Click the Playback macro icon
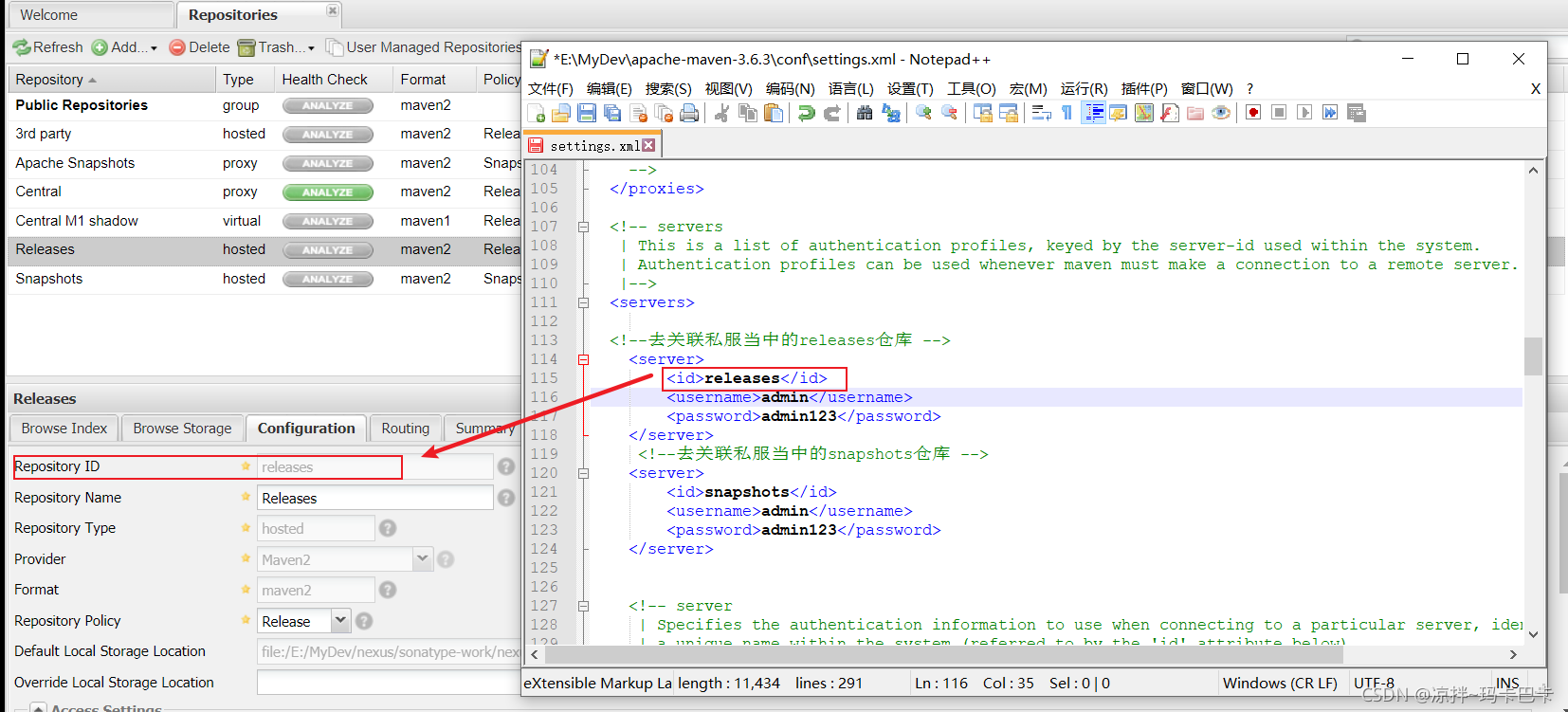Screen dimensions: 1568x712 1304,113
